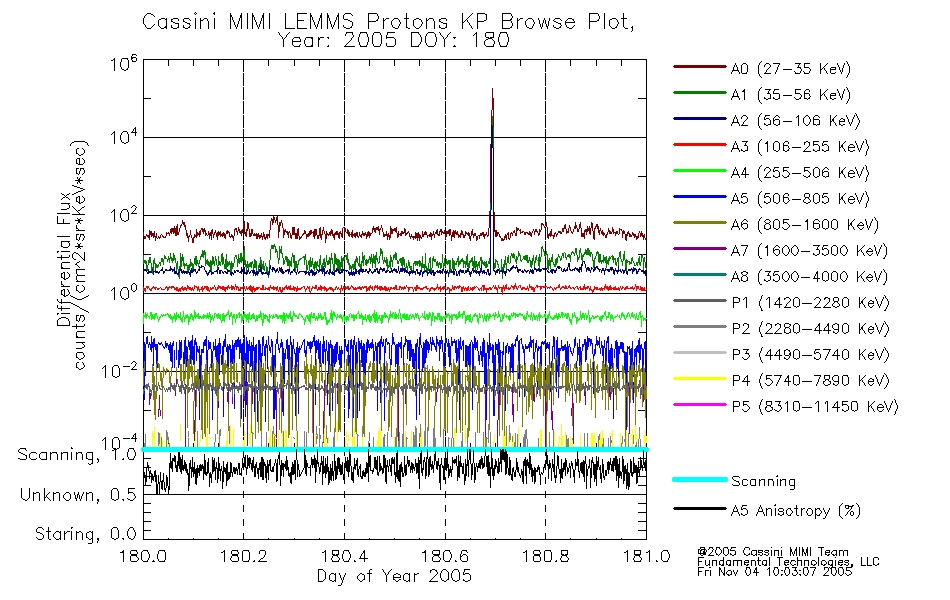Image resolution: width=950 pixels, height=600 pixels.
Task: Click the A5 (506-805 KeV) legend label
Action: 800,199
